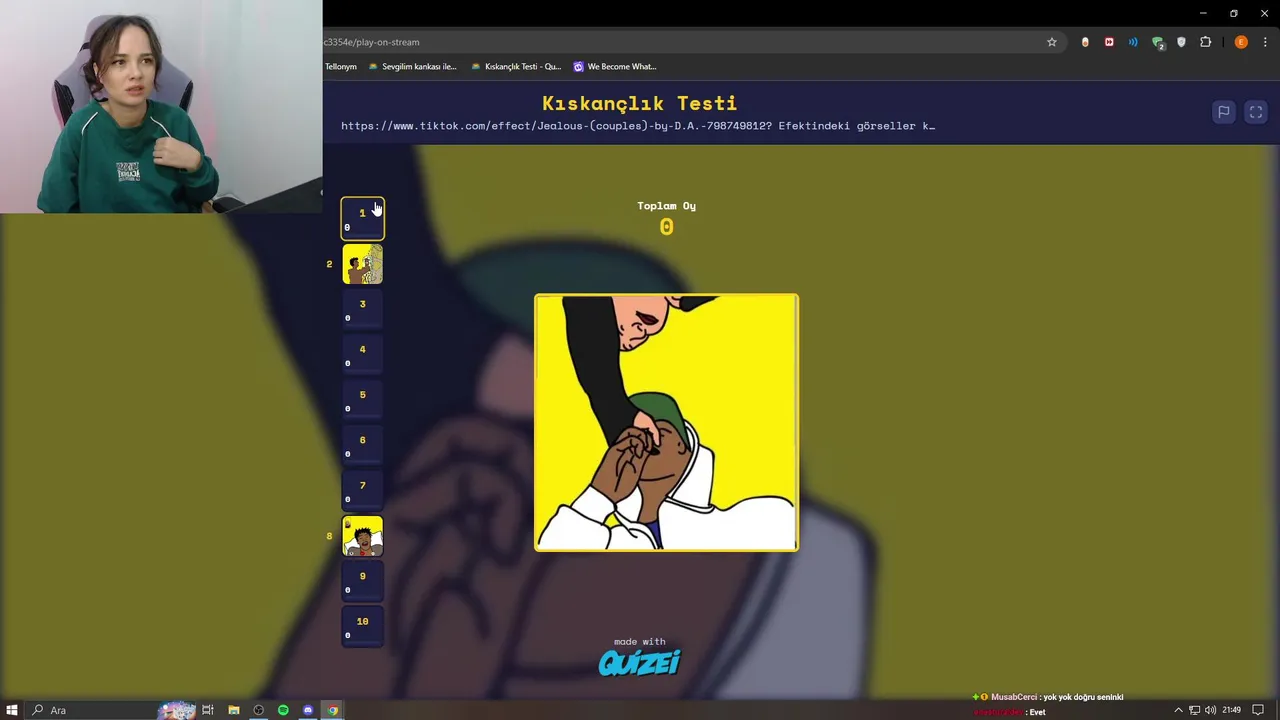Image resolution: width=1280 pixels, height=720 pixels.
Task: Select rank slot 4
Action: (362, 355)
